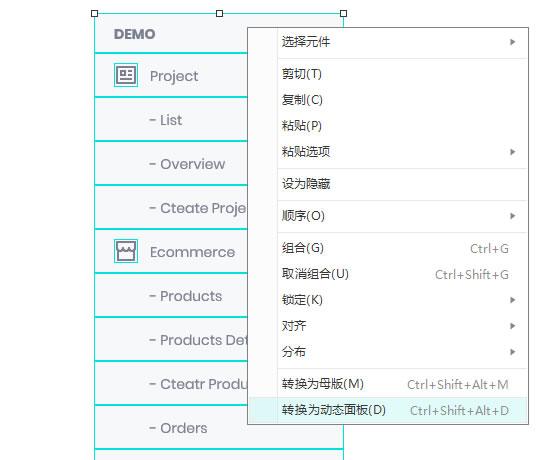This screenshot has height=460, width=559.
Task: Expand the 锁定(K) submenu arrow
Action: pos(513,300)
